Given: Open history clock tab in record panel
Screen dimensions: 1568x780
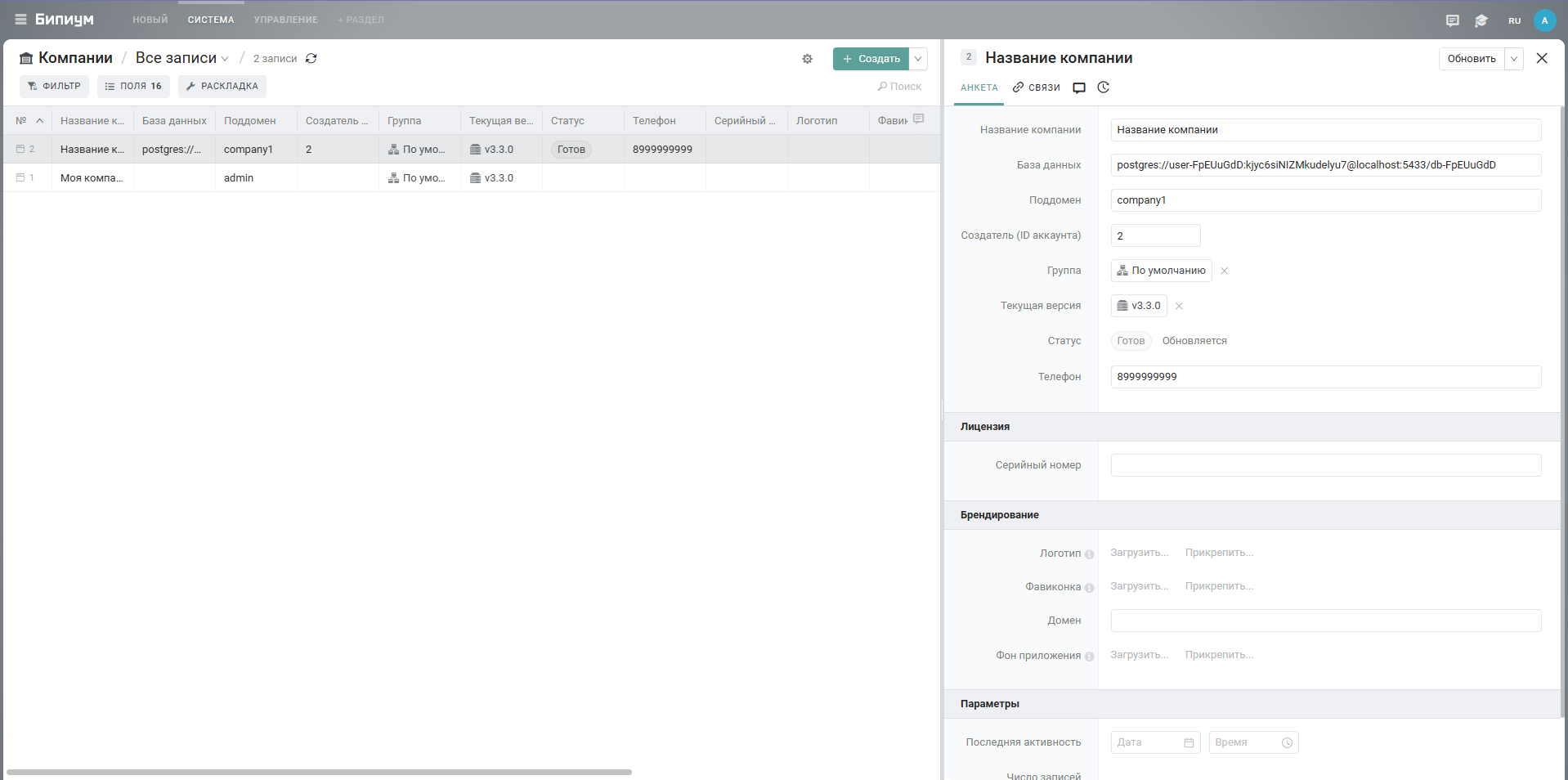Looking at the screenshot, I should [1104, 87].
